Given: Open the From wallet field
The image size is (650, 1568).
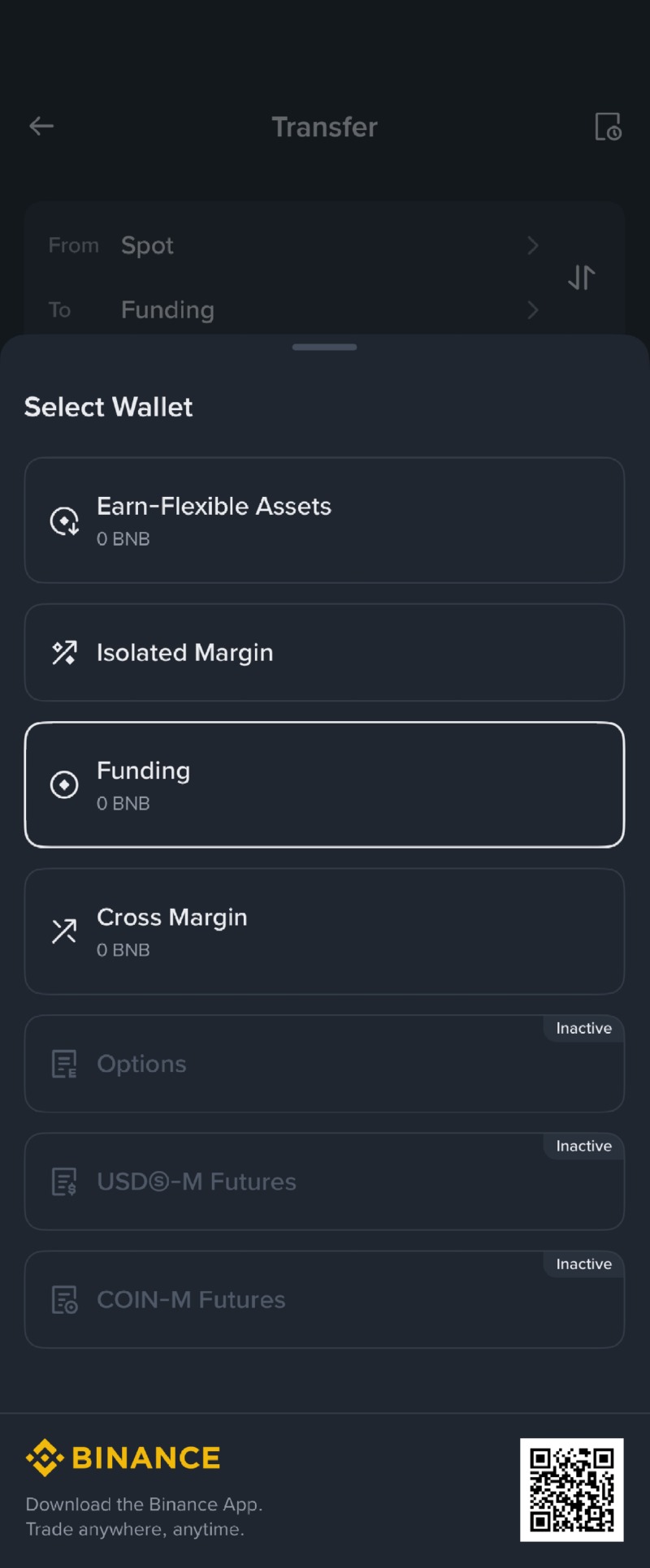Looking at the screenshot, I should tap(284, 245).
